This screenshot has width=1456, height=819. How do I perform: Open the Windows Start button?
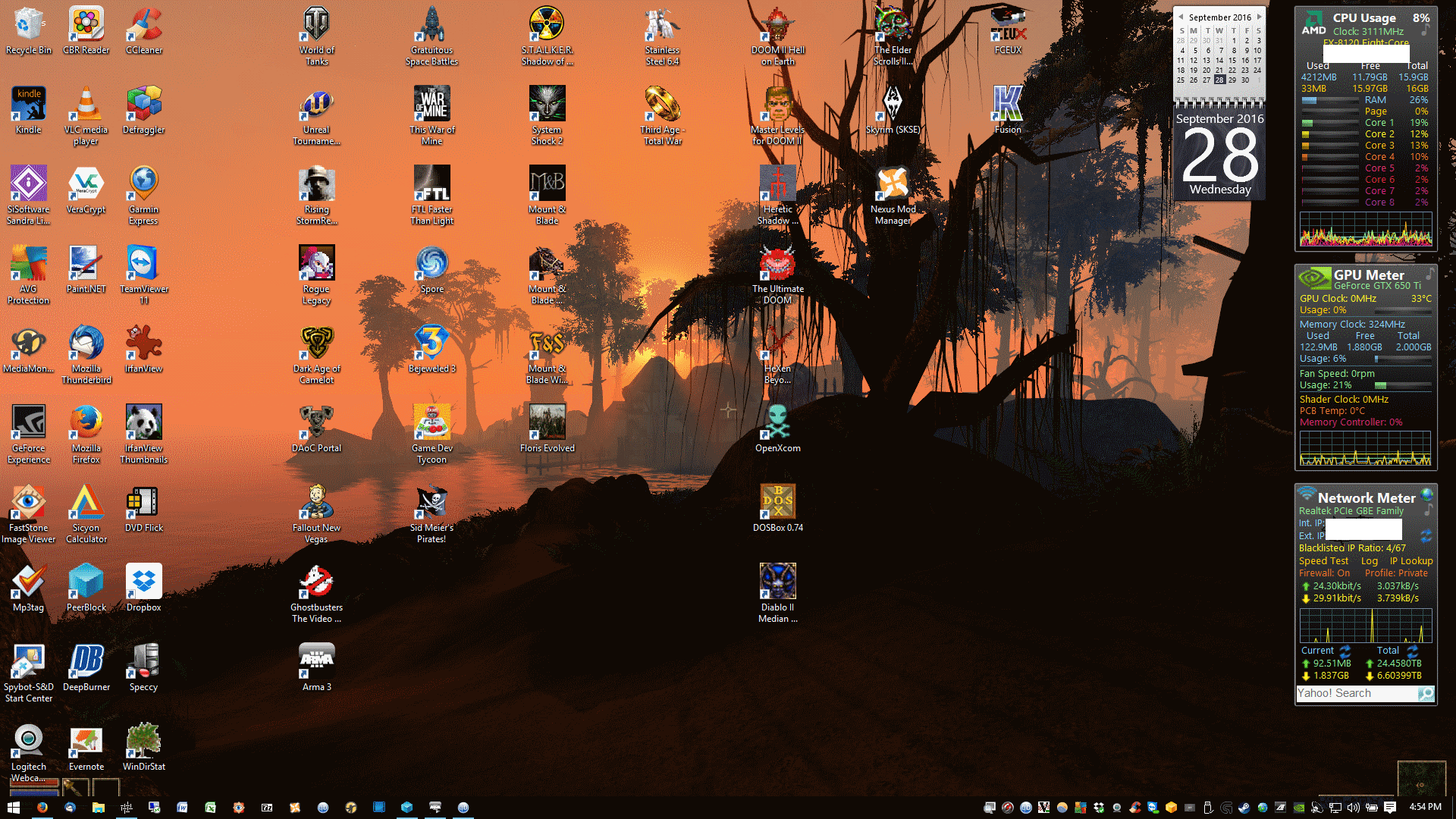[14, 808]
